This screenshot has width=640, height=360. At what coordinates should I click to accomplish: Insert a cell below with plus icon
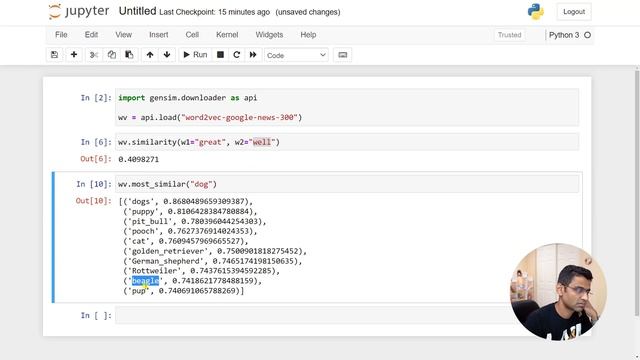click(74, 55)
